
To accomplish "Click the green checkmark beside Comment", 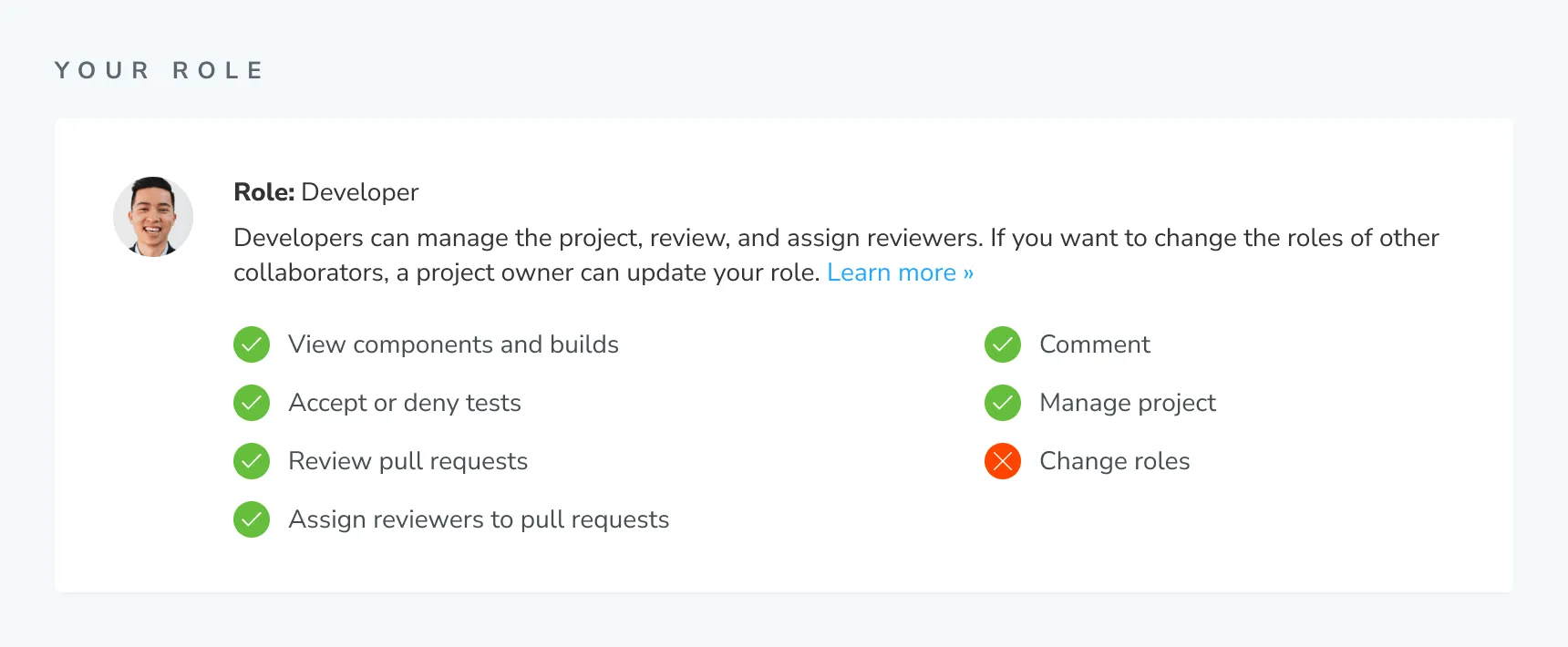I will coord(1003,344).
